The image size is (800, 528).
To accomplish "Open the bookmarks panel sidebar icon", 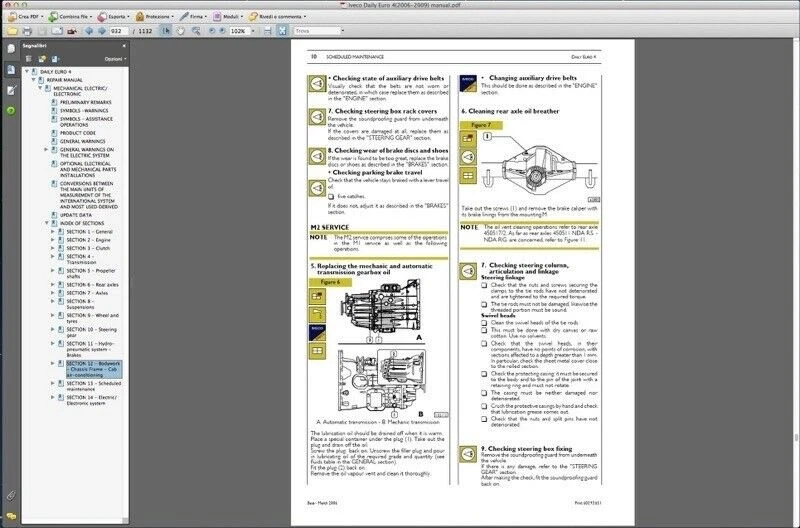I will [11, 69].
